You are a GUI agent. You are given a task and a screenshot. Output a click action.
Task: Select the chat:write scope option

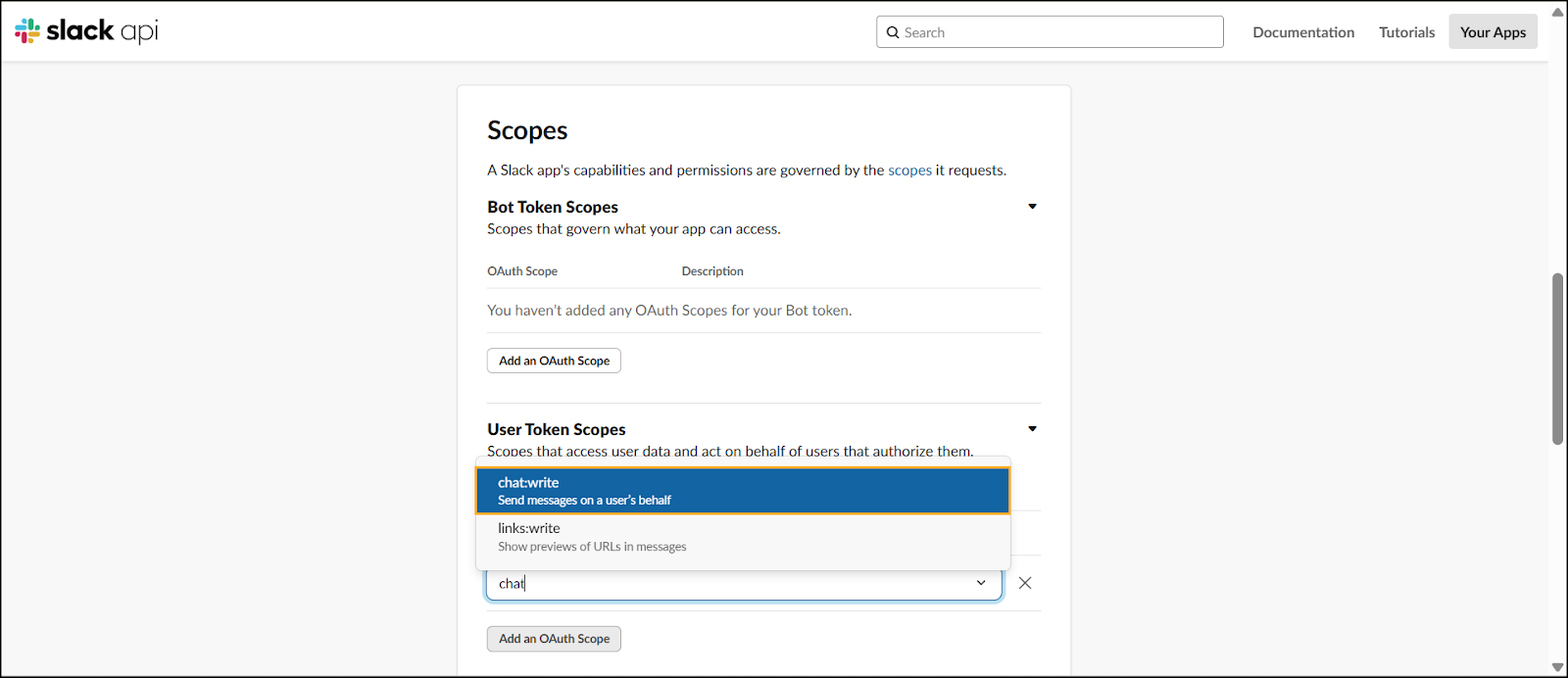pyautogui.click(x=743, y=491)
